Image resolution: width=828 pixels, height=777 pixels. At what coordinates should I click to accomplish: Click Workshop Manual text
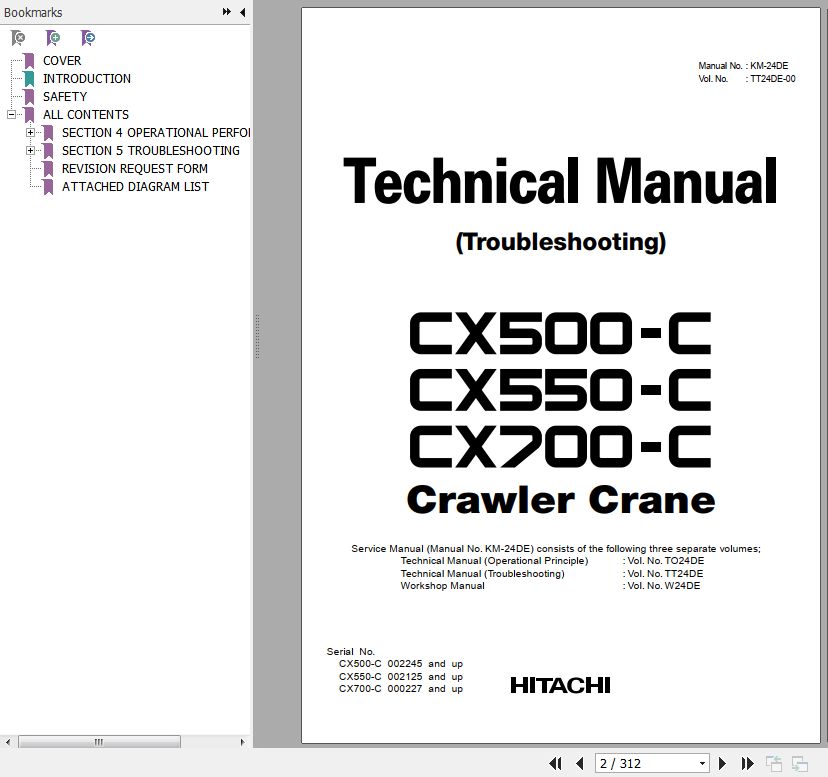[443, 586]
